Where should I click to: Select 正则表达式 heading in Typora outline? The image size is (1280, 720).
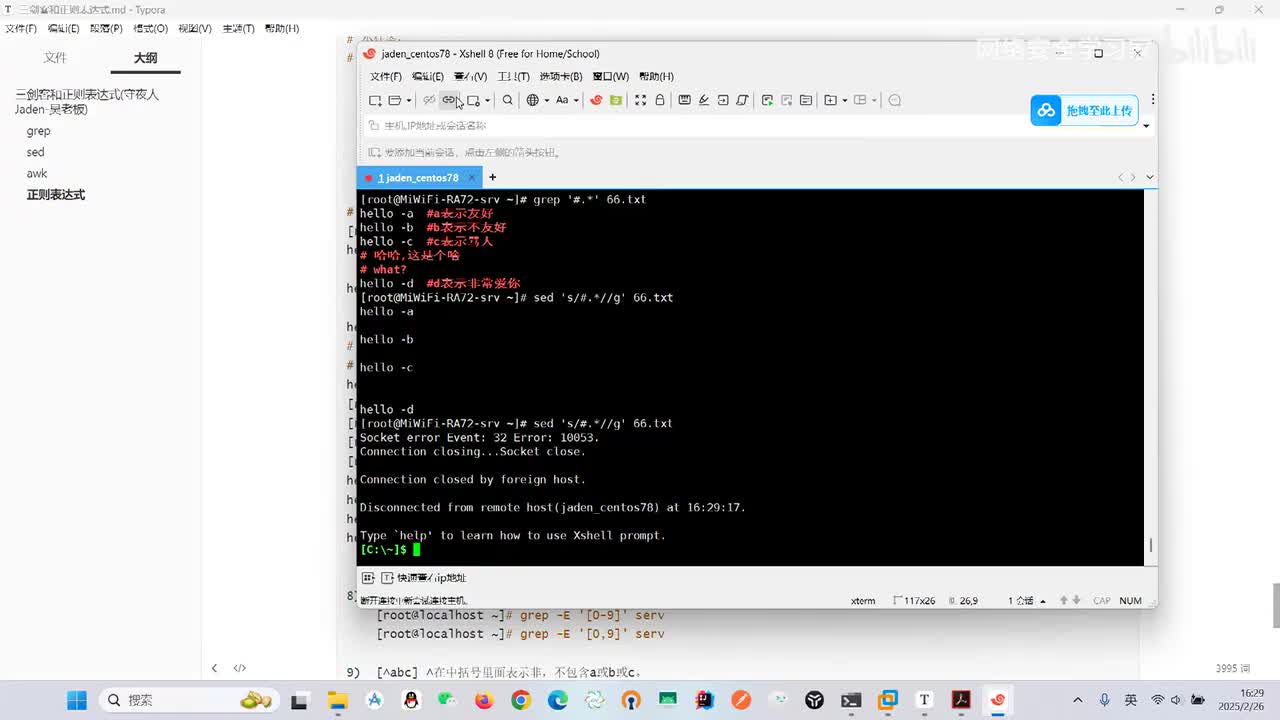pyautogui.click(x=56, y=195)
